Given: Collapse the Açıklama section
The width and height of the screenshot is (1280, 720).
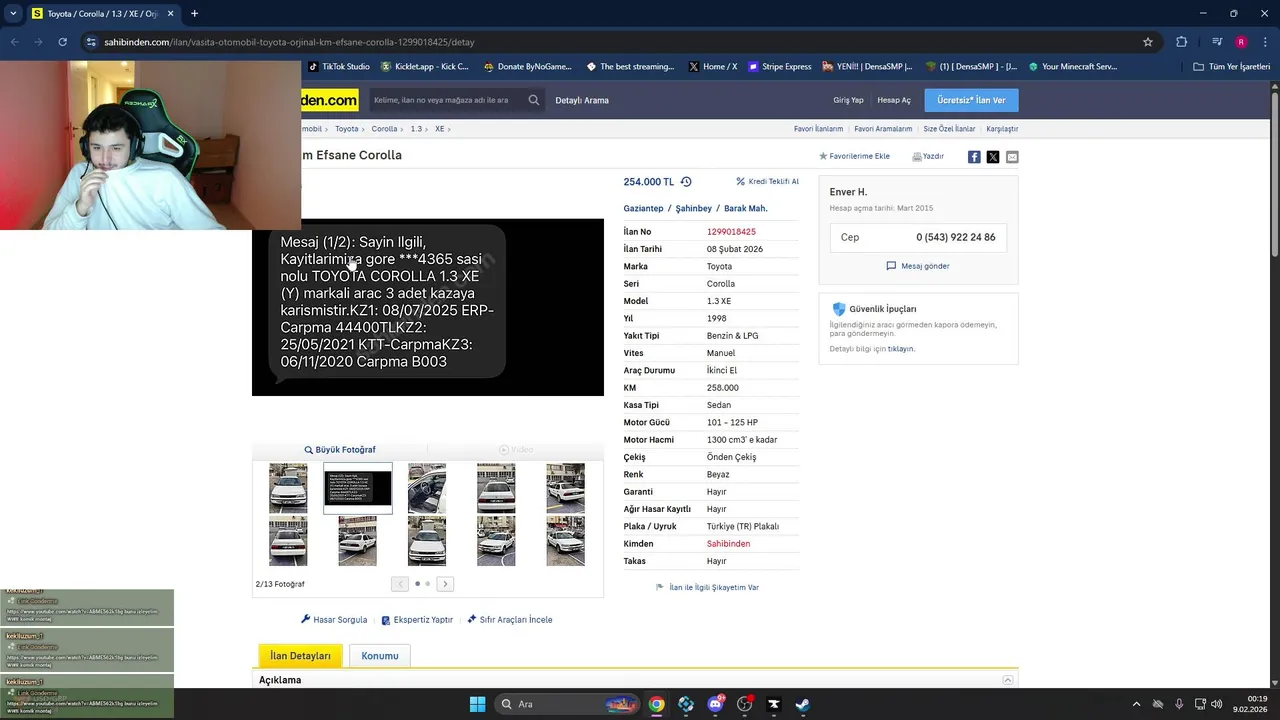Looking at the screenshot, I should coord(1008,680).
